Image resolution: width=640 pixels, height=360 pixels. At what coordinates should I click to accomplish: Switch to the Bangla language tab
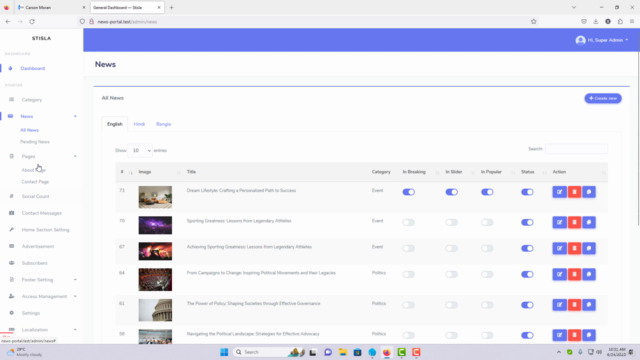163,124
